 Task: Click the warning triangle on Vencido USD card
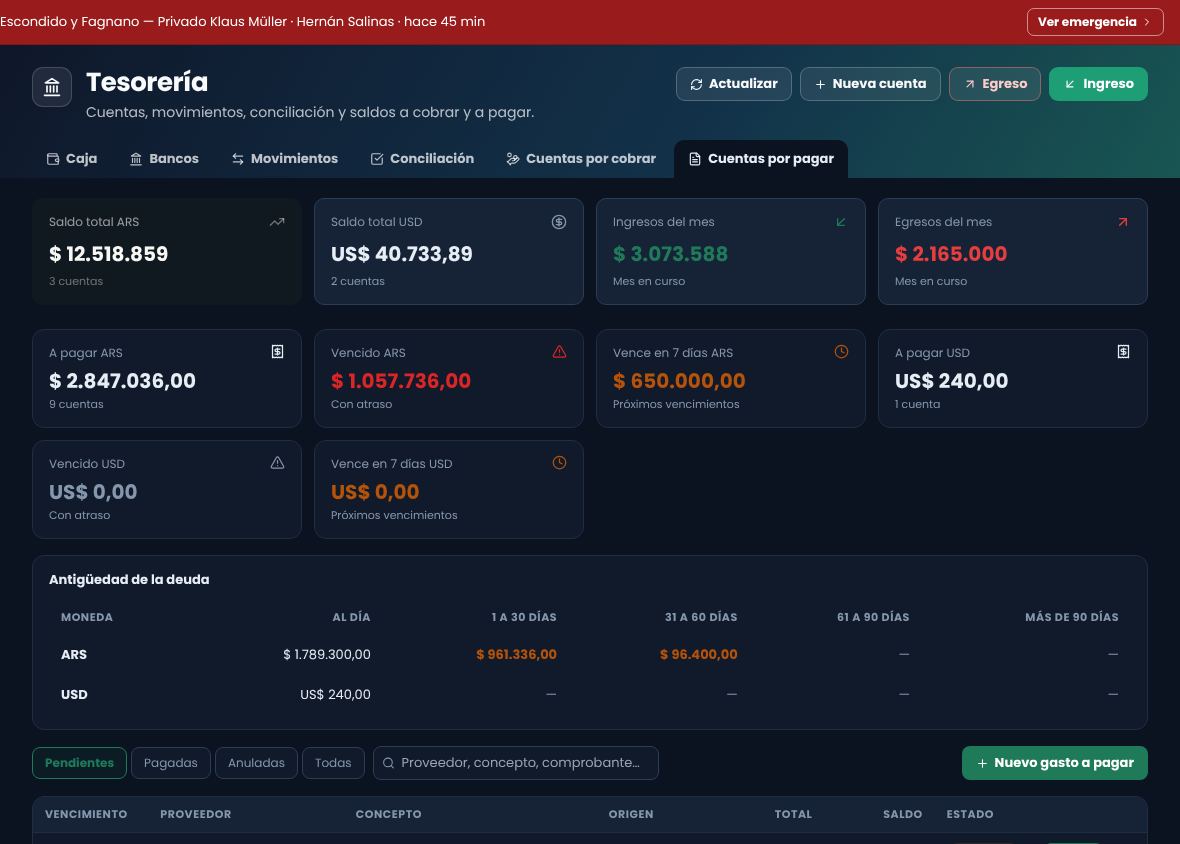277,463
